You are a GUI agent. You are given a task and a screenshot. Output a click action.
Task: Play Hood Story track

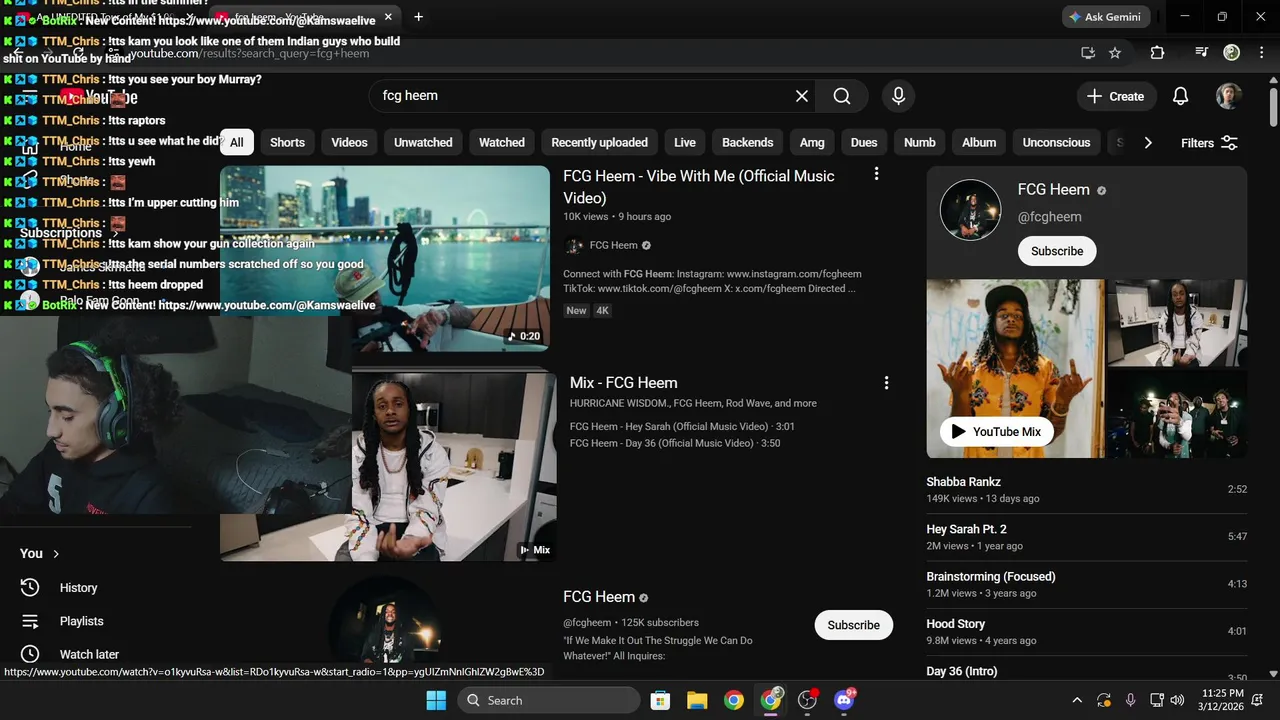1086,631
